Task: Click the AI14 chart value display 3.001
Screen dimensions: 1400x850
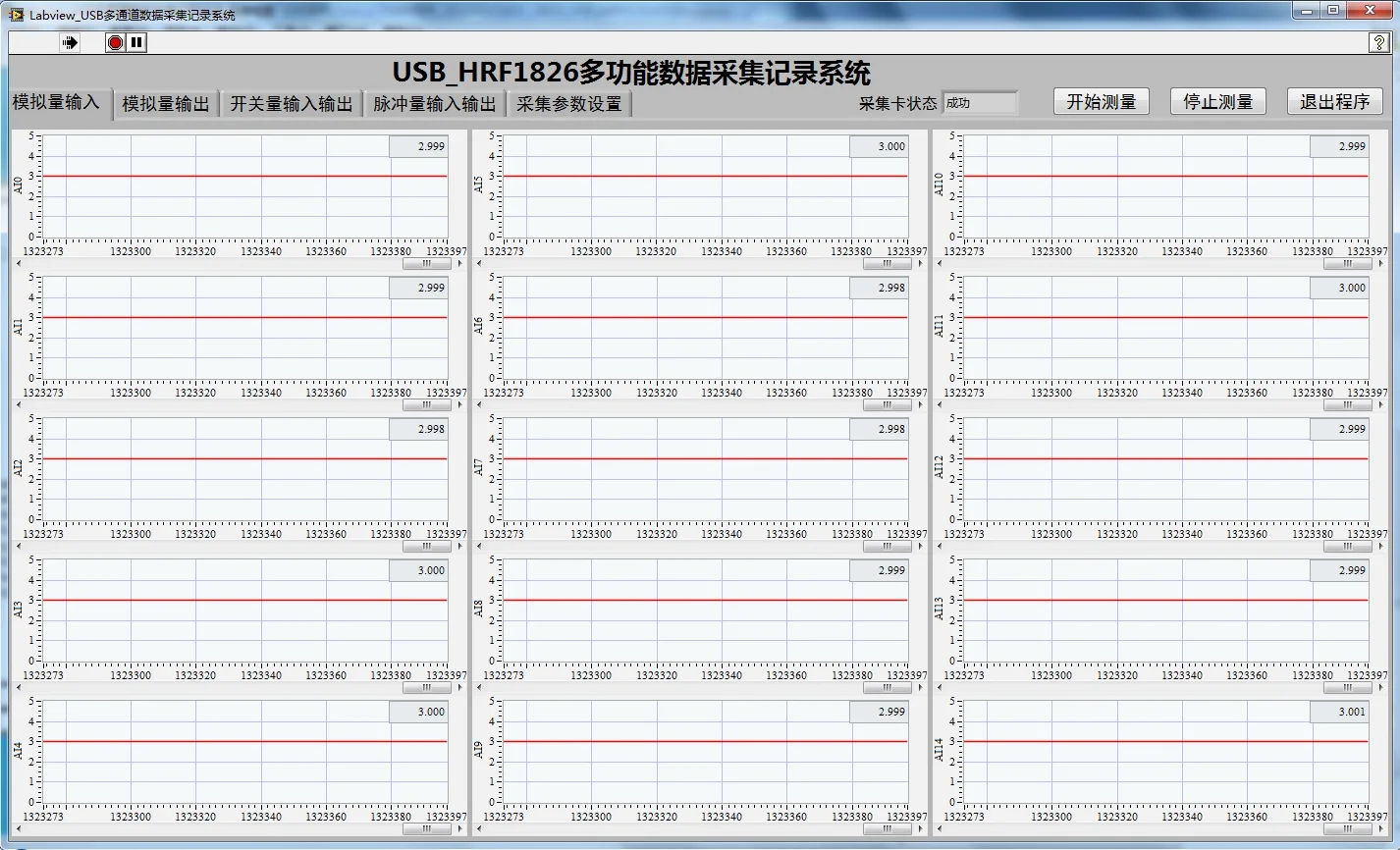Action: (x=1340, y=712)
